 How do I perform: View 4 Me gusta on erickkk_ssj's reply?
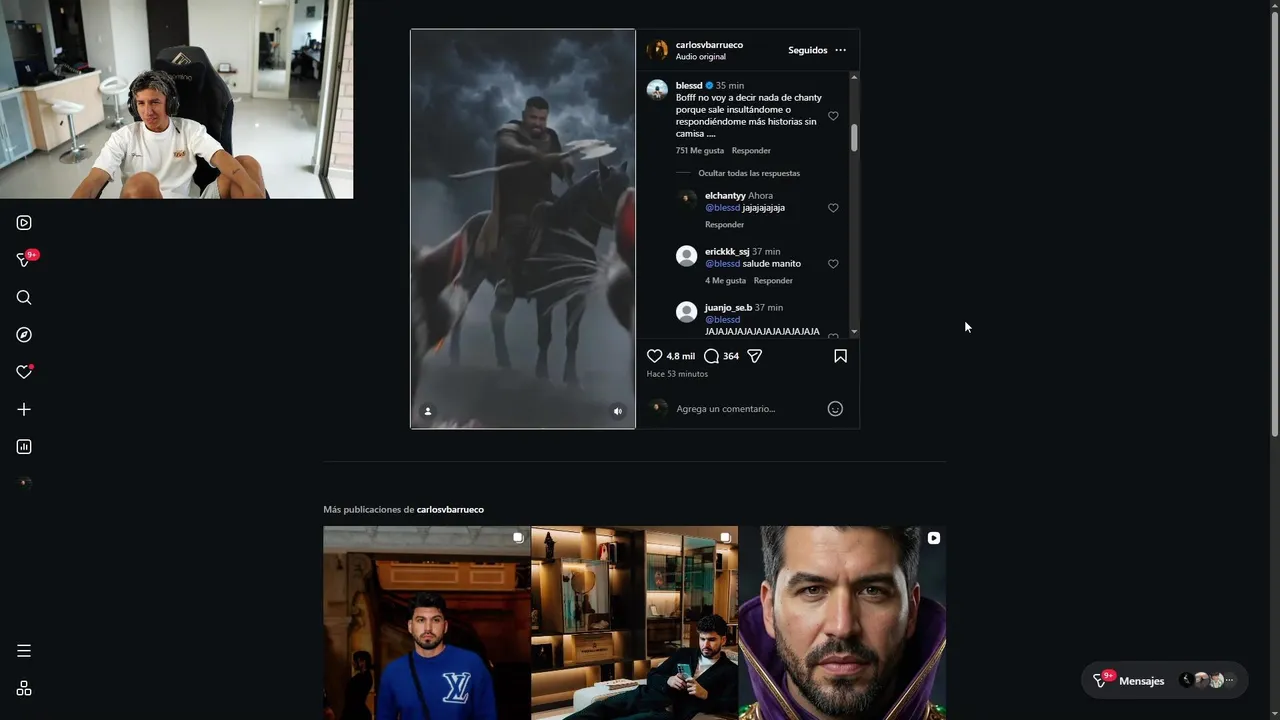pyautogui.click(x=725, y=281)
